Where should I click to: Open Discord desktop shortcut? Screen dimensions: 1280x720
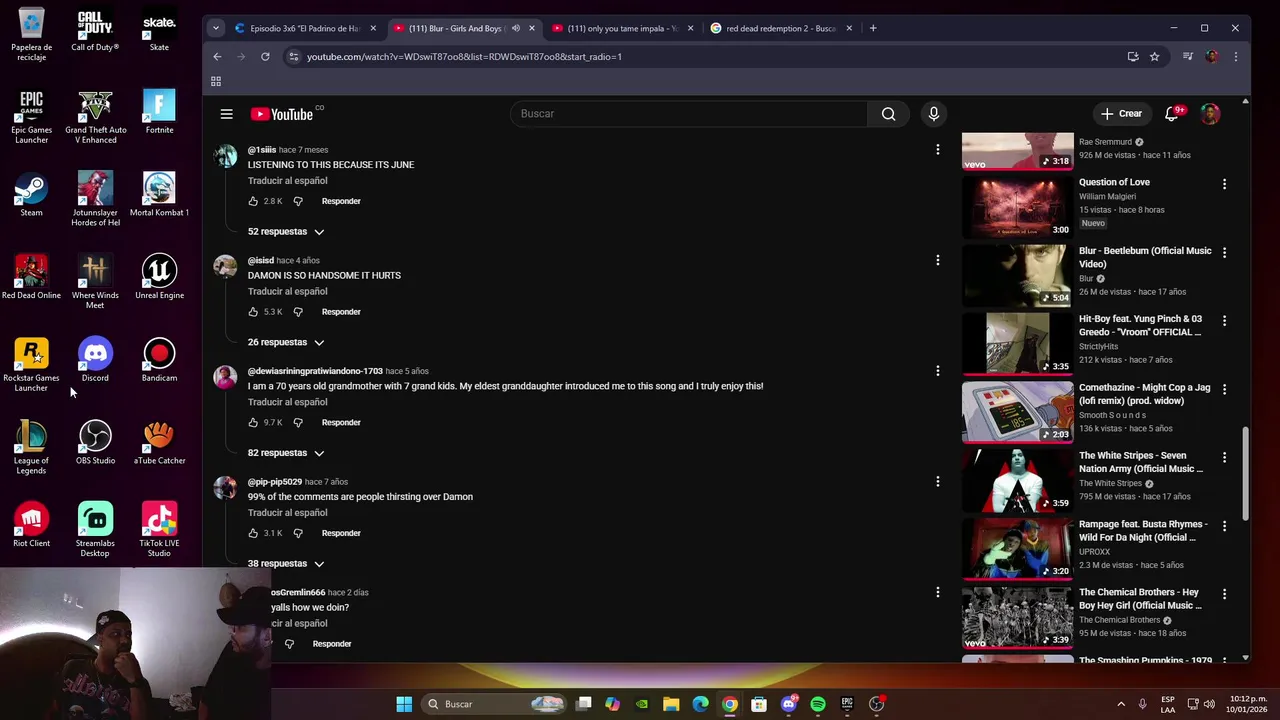[x=95, y=360]
